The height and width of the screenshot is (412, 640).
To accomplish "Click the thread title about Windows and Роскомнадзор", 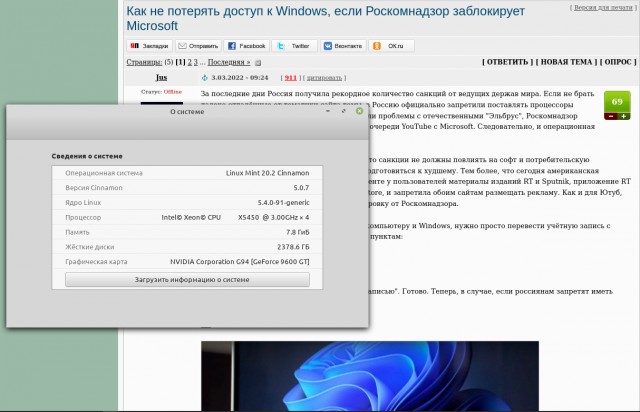I will (x=325, y=18).
